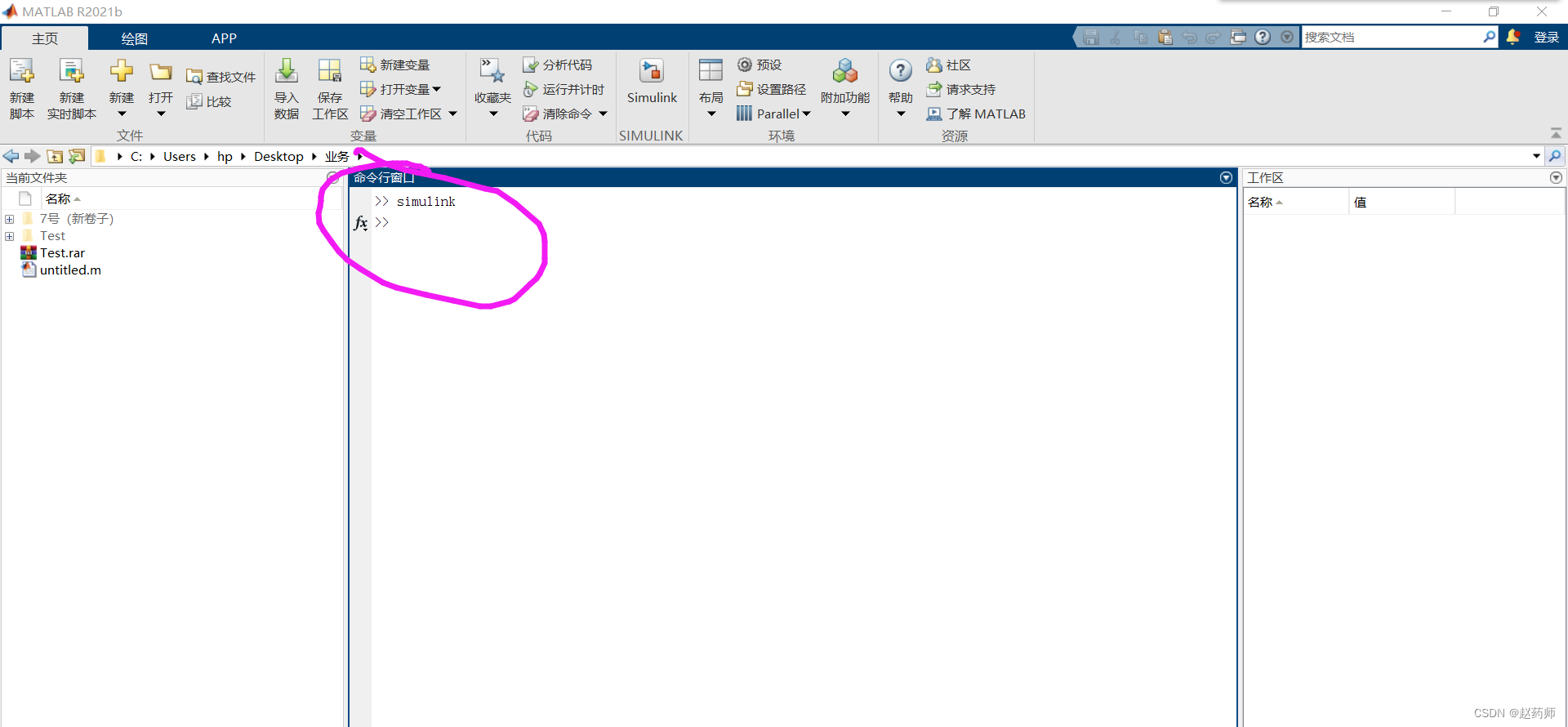Image resolution: width=1568 pixels, height=727 pixels.
Task: Click the notification bell icon
Action: (x=1512, y=37)
